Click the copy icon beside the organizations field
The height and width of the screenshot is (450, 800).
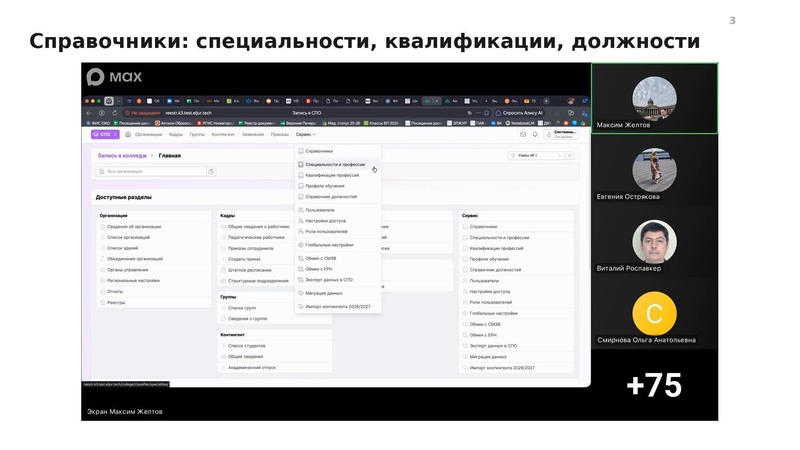point(211,171)
